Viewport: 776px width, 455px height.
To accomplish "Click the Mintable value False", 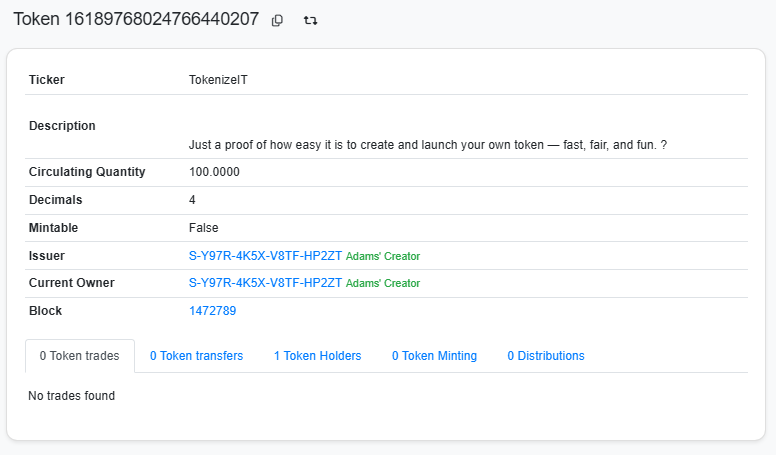I will coord(203,228).
